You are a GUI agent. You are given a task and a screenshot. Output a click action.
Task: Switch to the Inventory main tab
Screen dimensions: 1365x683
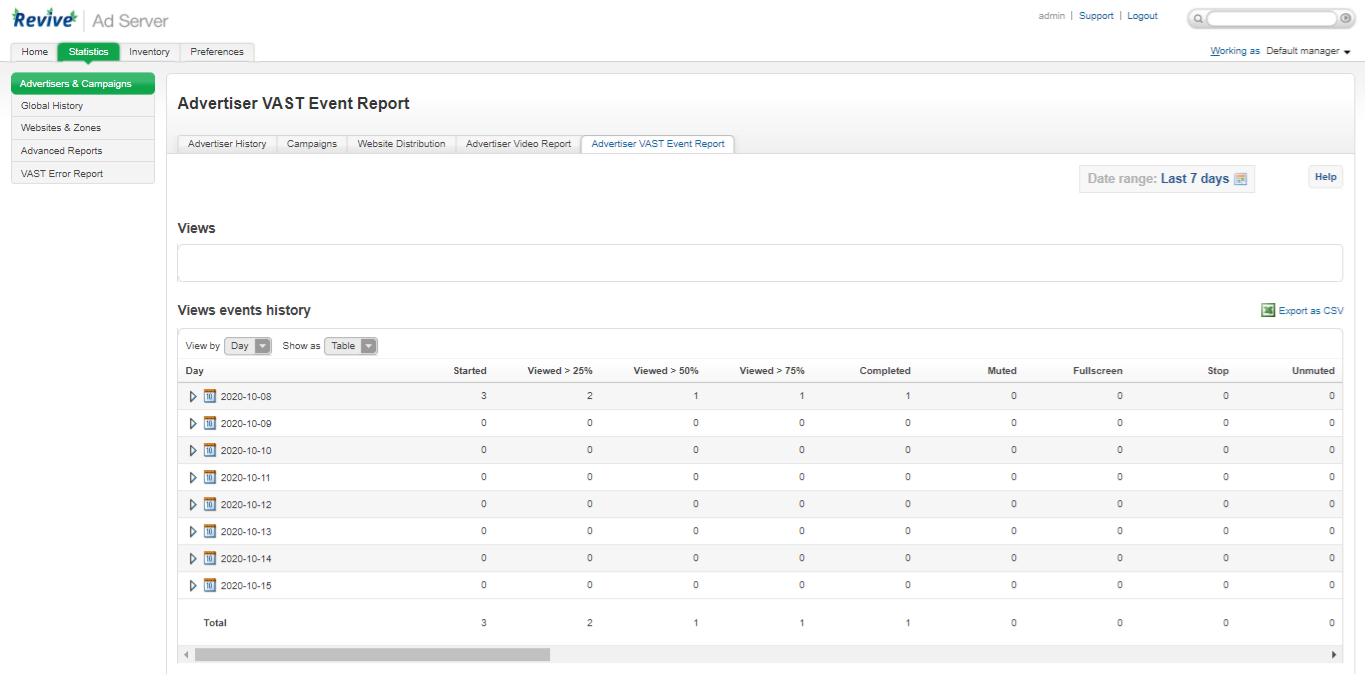click(x=149, y=52)
